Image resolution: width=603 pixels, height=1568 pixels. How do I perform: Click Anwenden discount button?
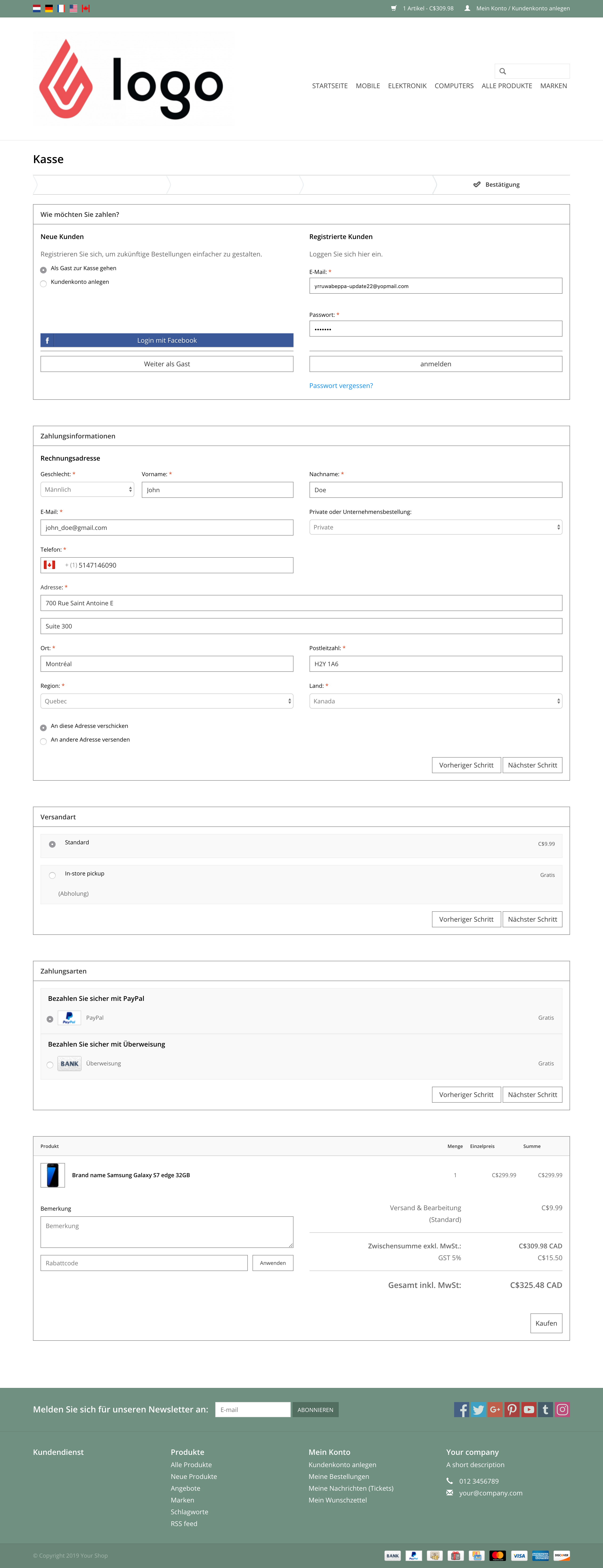click(273, 1263)
